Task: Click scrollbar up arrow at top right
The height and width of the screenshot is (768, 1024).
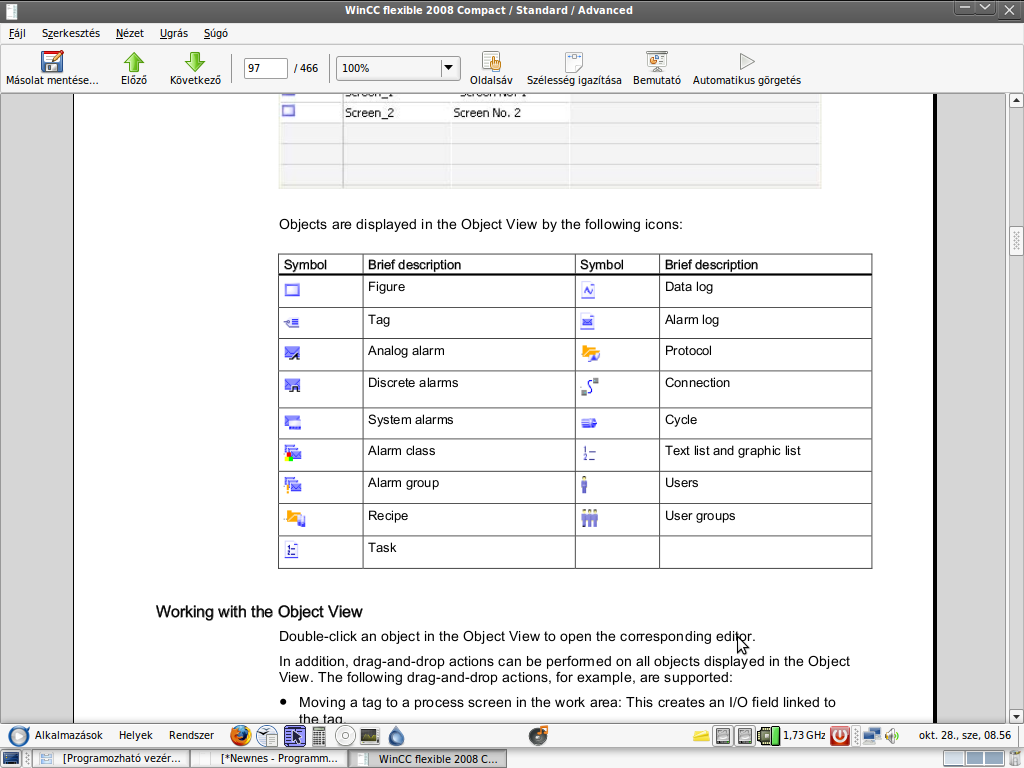Action: [x=1016, y=101]
